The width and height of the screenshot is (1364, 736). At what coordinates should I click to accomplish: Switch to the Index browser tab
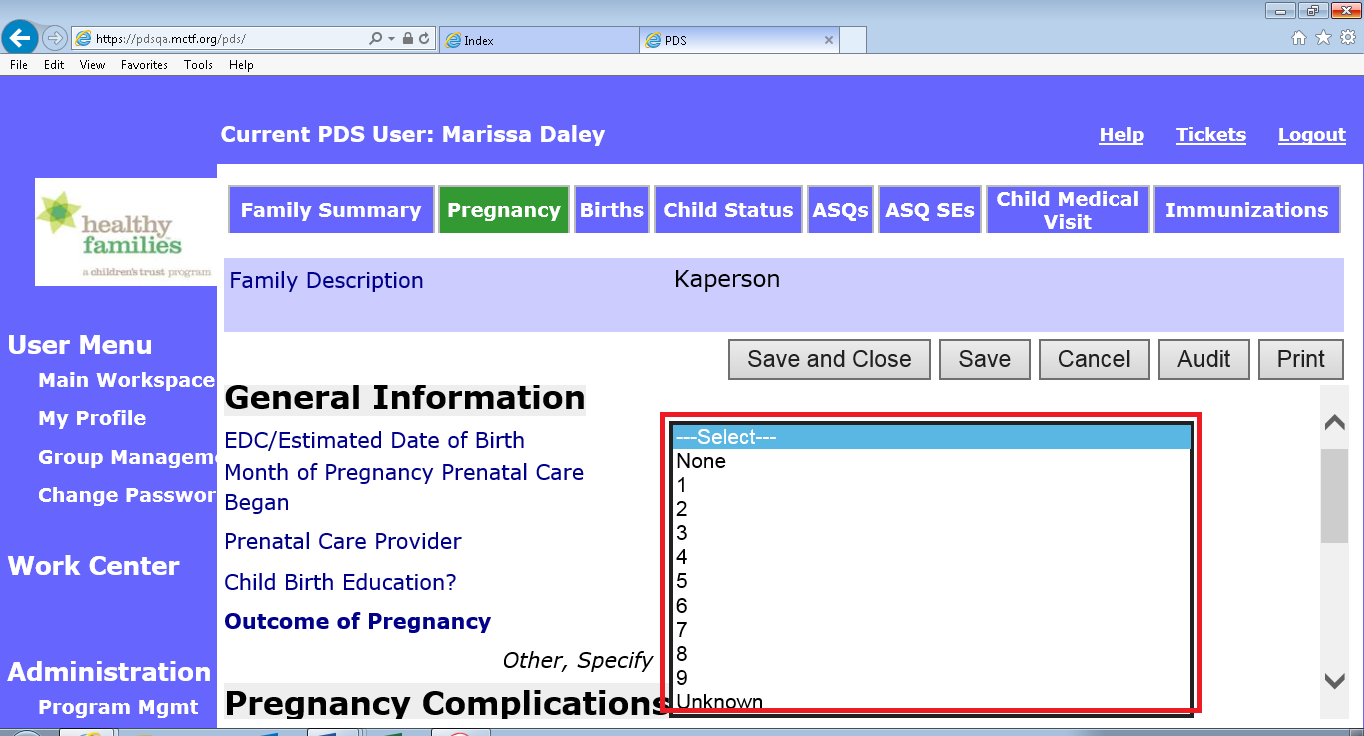tap(538, 40)
